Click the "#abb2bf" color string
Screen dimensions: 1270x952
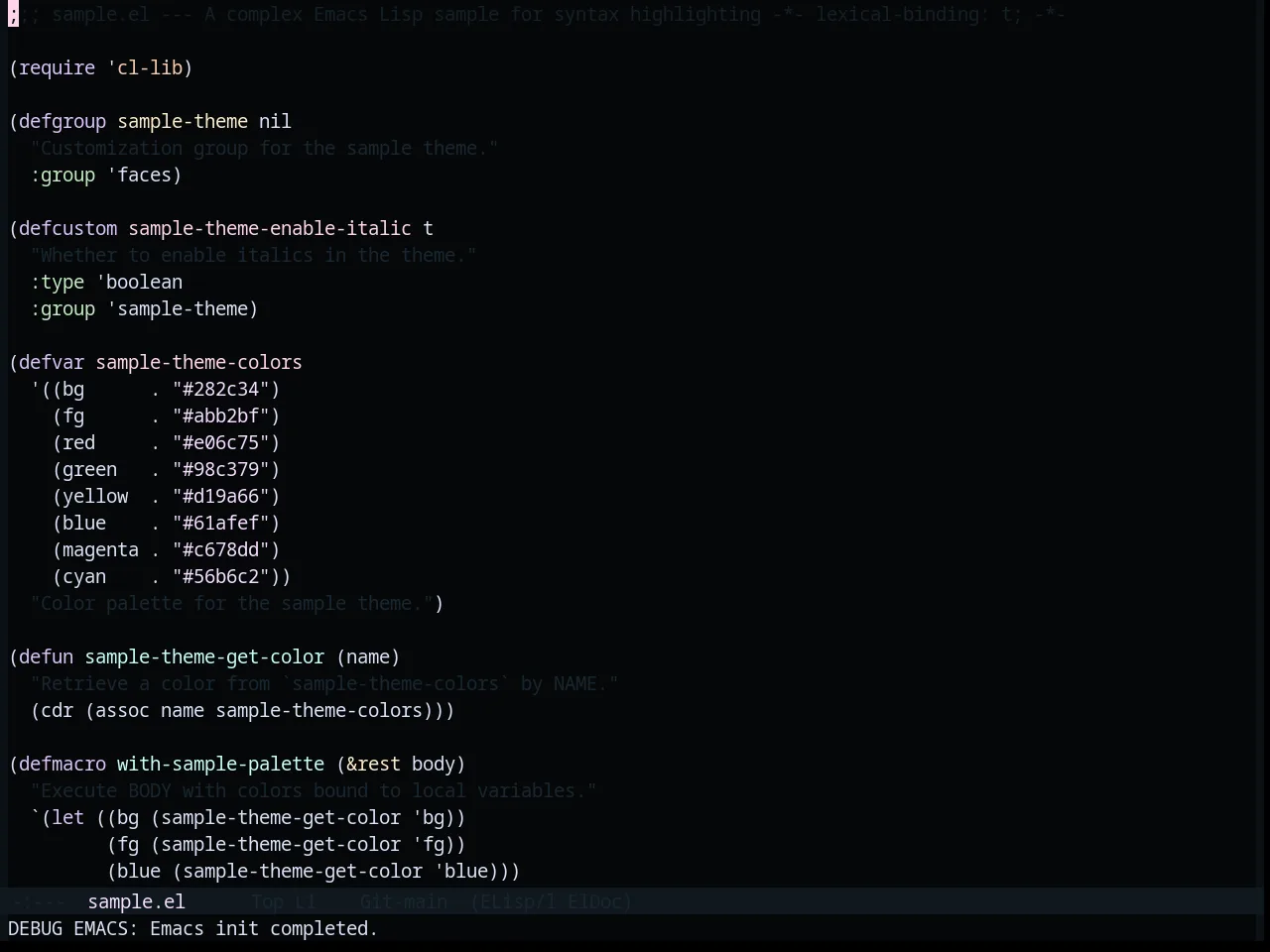[220, 416]
